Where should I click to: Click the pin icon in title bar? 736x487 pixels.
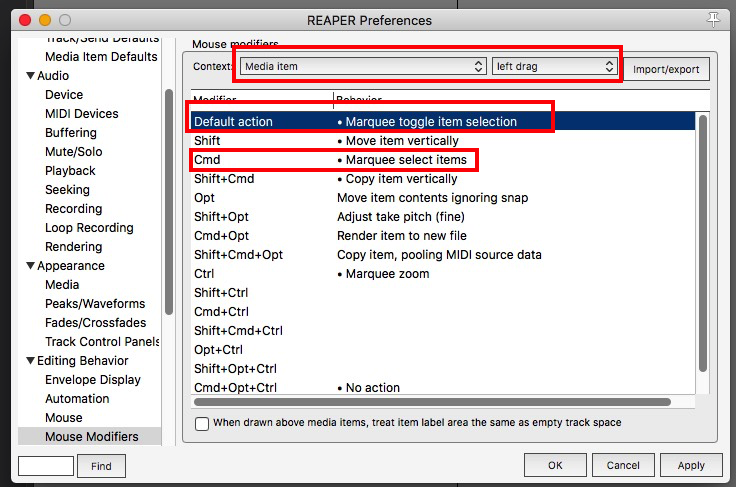pyautogui.click(x=713, y=20)
